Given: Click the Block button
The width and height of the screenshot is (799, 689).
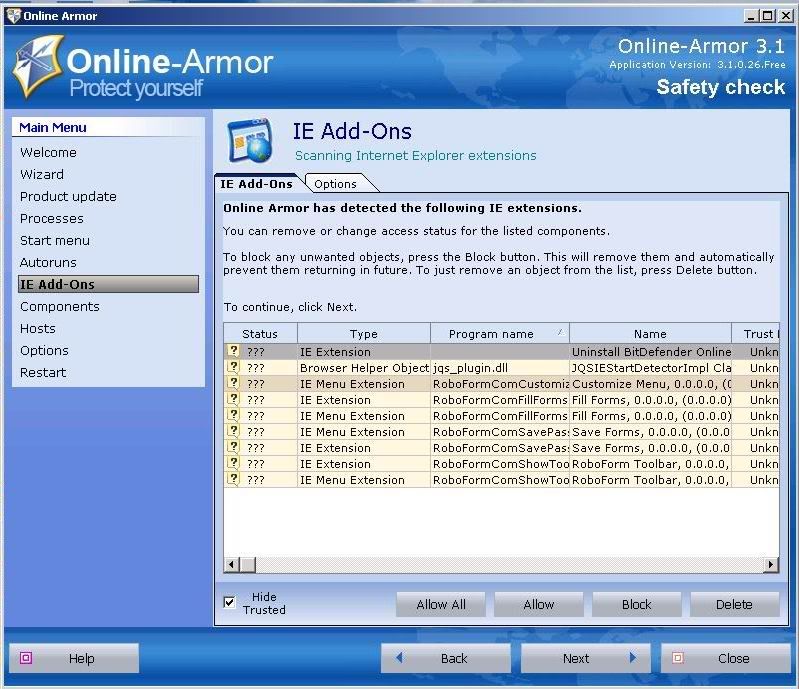Looking at the screenshot, I should [636, 604].
